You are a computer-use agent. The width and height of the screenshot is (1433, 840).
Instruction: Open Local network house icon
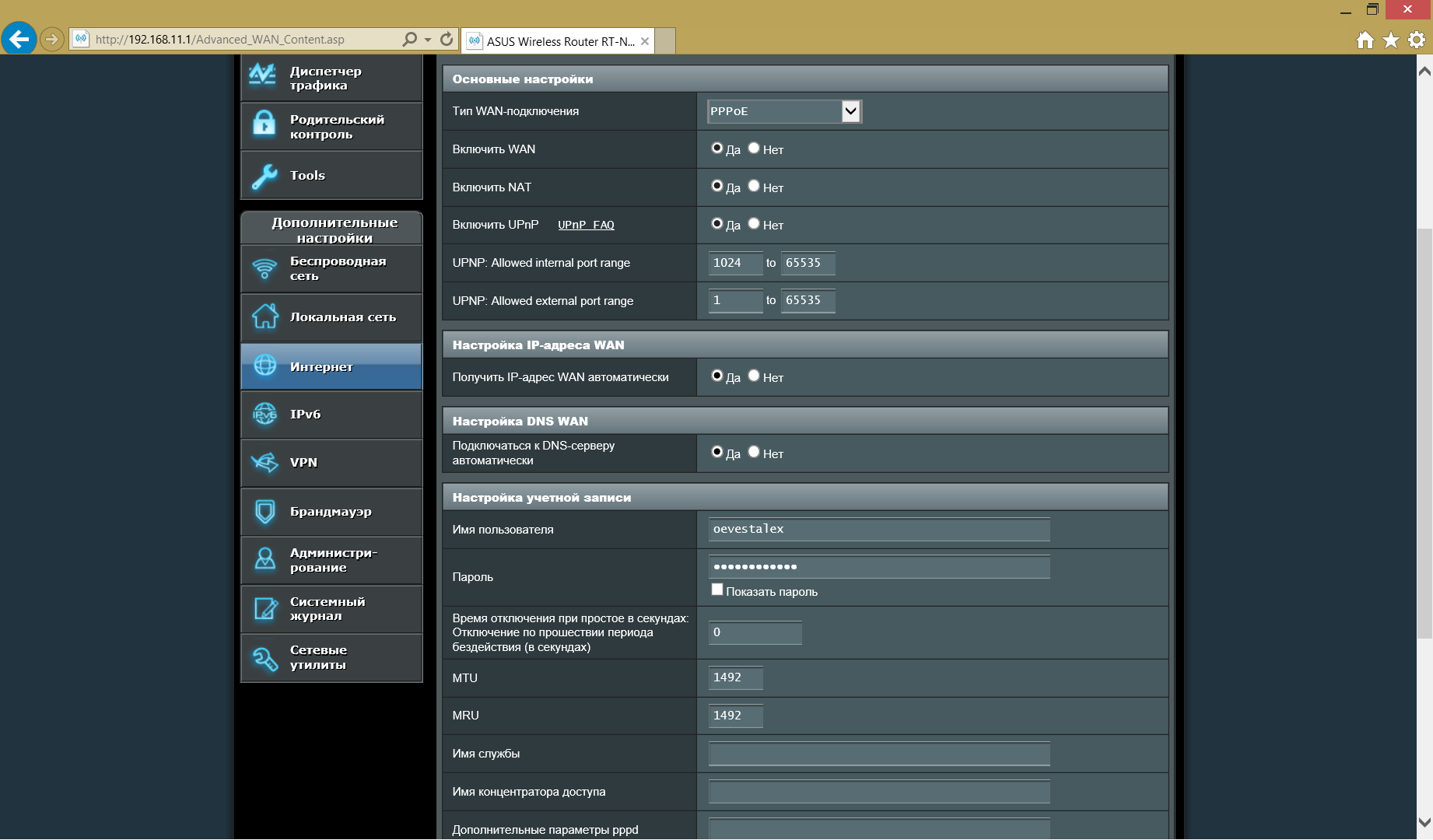265,317
